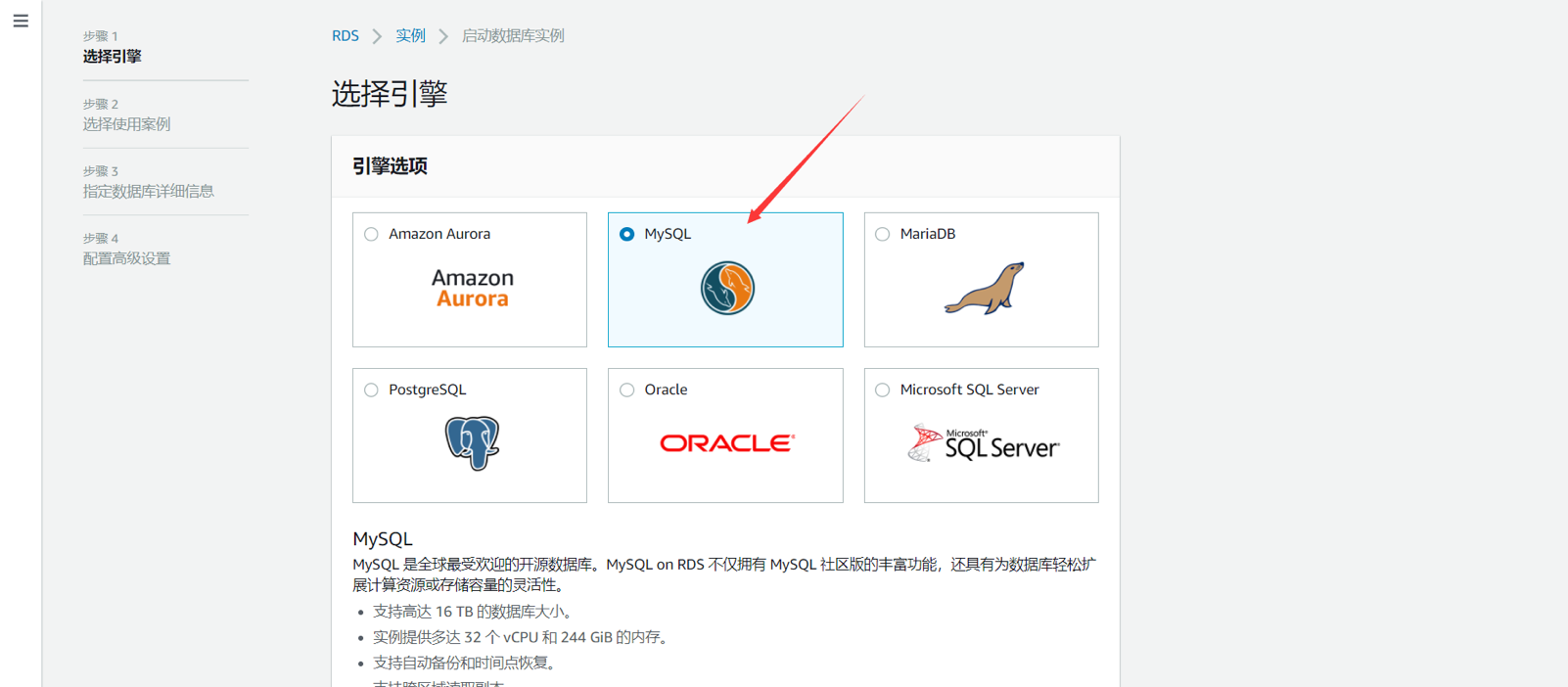The height and width of the screenshot is (687, 1568).
Task: Click the 启动数据库实例 breadcrumb text
Action: pyautogui.click(x=513, y=36)
